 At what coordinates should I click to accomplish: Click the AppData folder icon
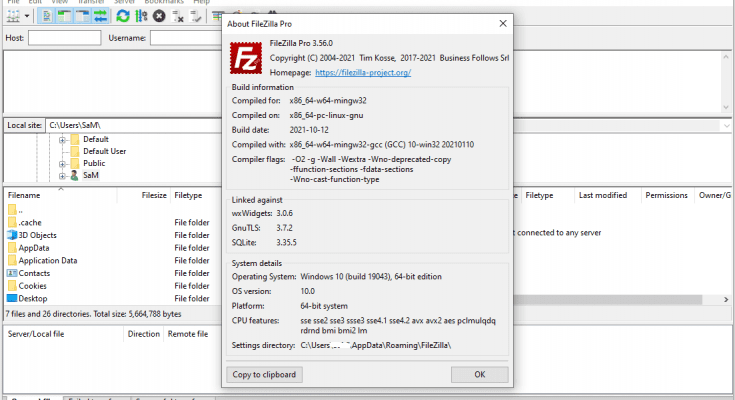pos(12,248)
